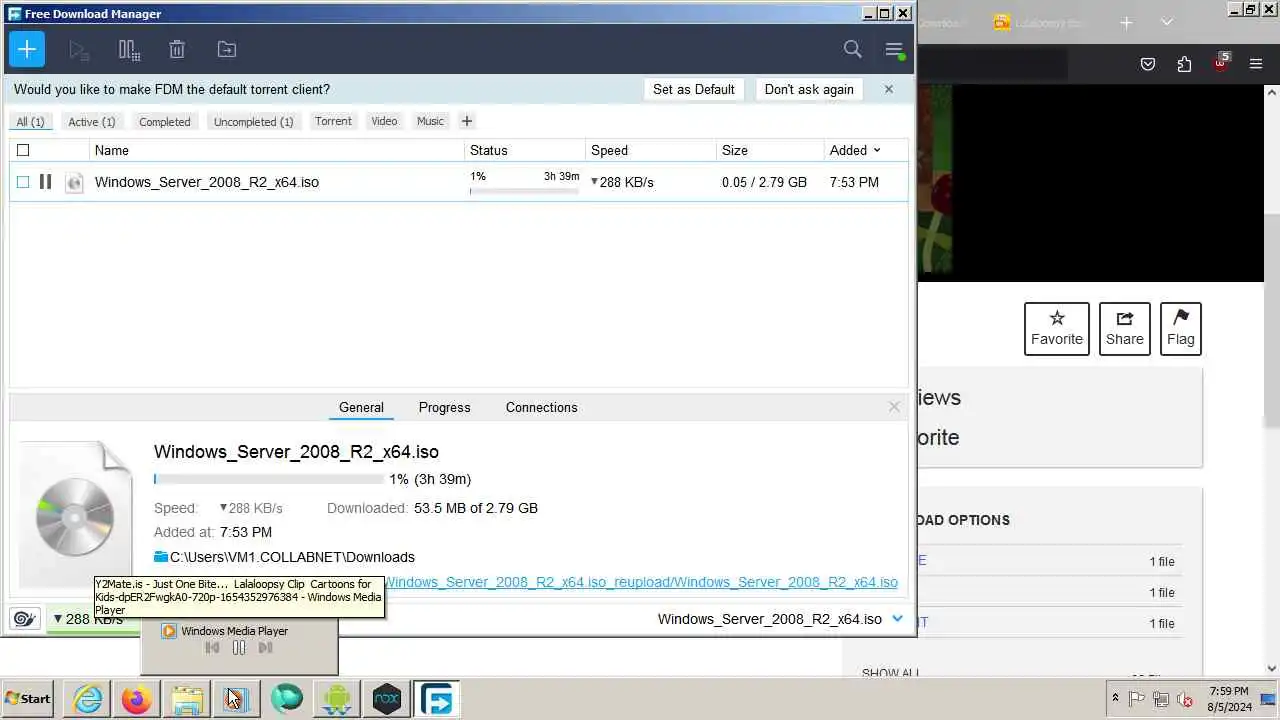1280x720 pixels.
Task: Open the Firefox application menu
Action: coord(1256,64)
